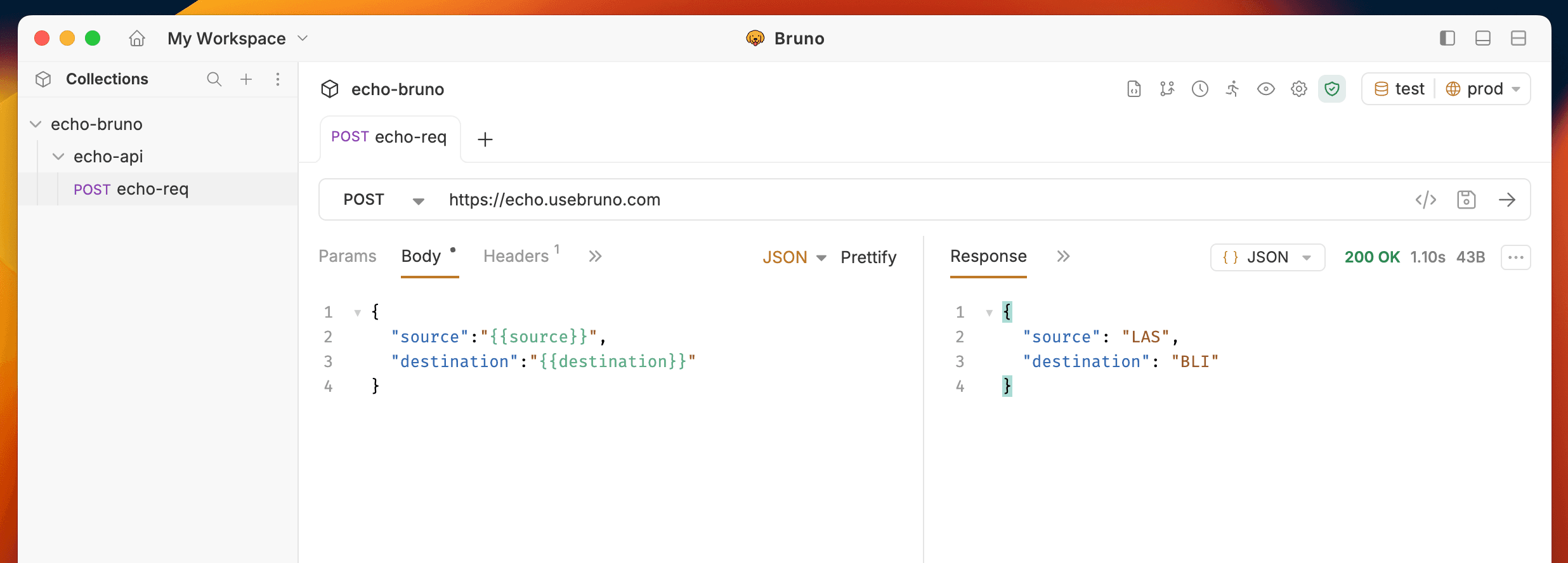Show more request tabs with double chevron
The width and height of the screenshot is (1568, 563).
coord(595,256)
